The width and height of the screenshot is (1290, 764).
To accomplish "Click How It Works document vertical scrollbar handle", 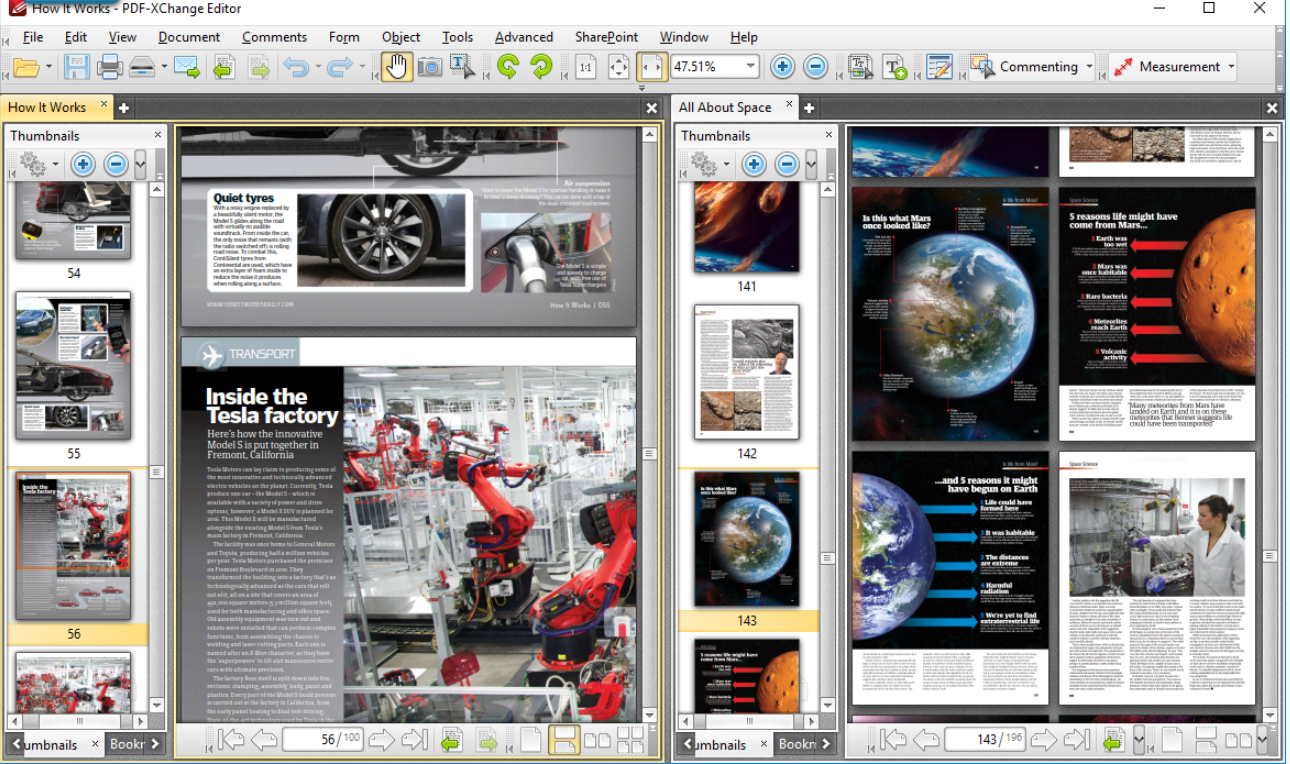I will coord(649,454).
